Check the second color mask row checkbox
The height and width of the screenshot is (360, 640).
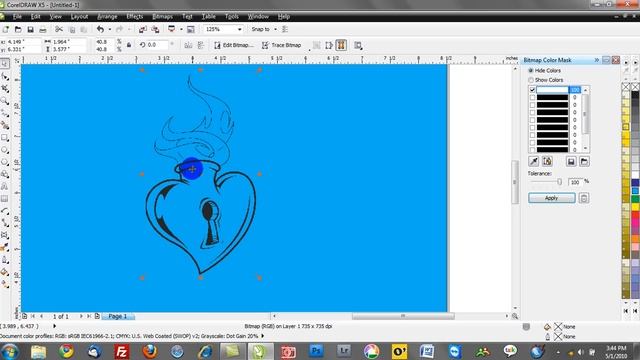coord(532,98)
